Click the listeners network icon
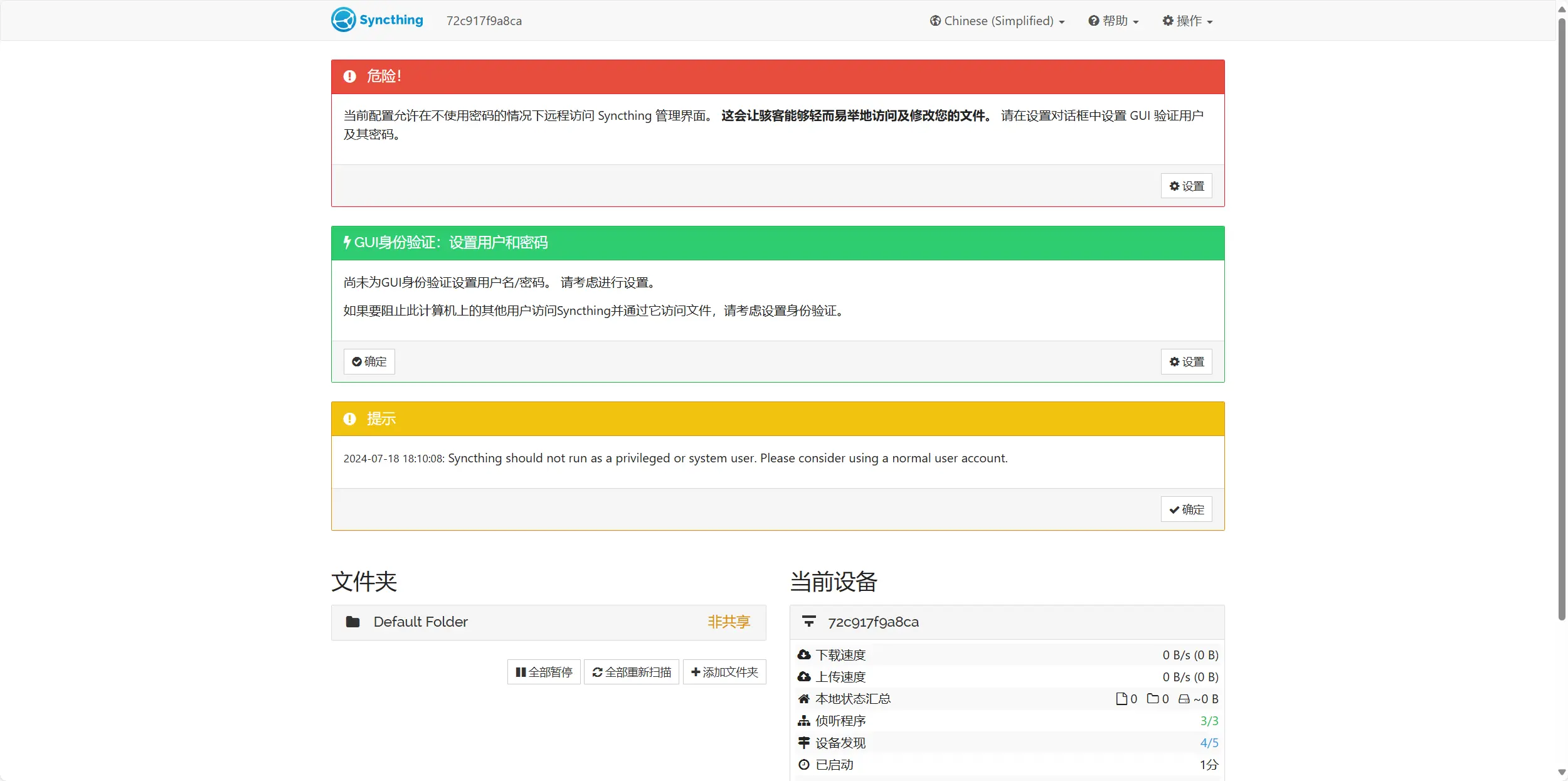 pyautogui.click(x=804, y=721)
